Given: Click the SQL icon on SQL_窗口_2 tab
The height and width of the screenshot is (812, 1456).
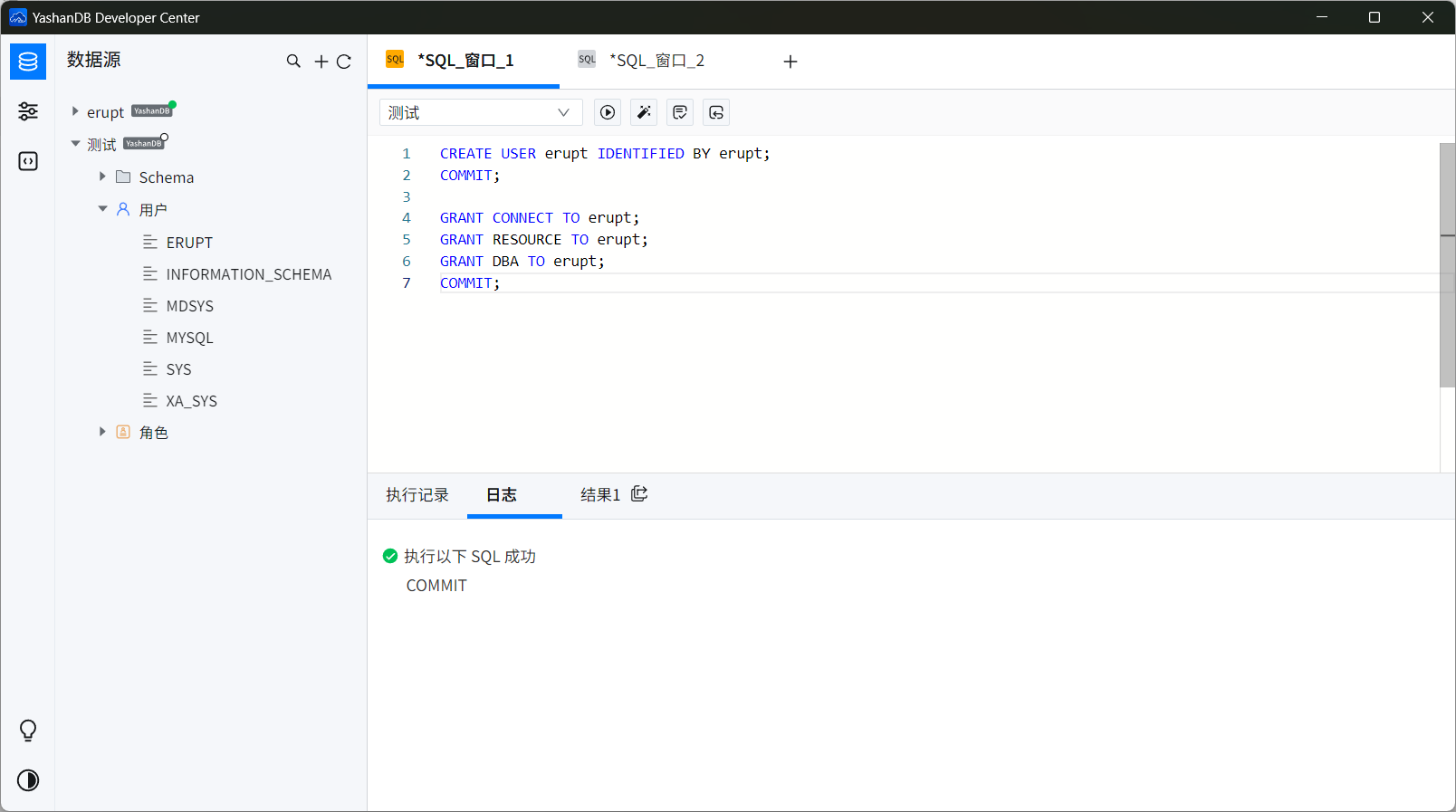Looking at the screenshot, I should 587,59.
